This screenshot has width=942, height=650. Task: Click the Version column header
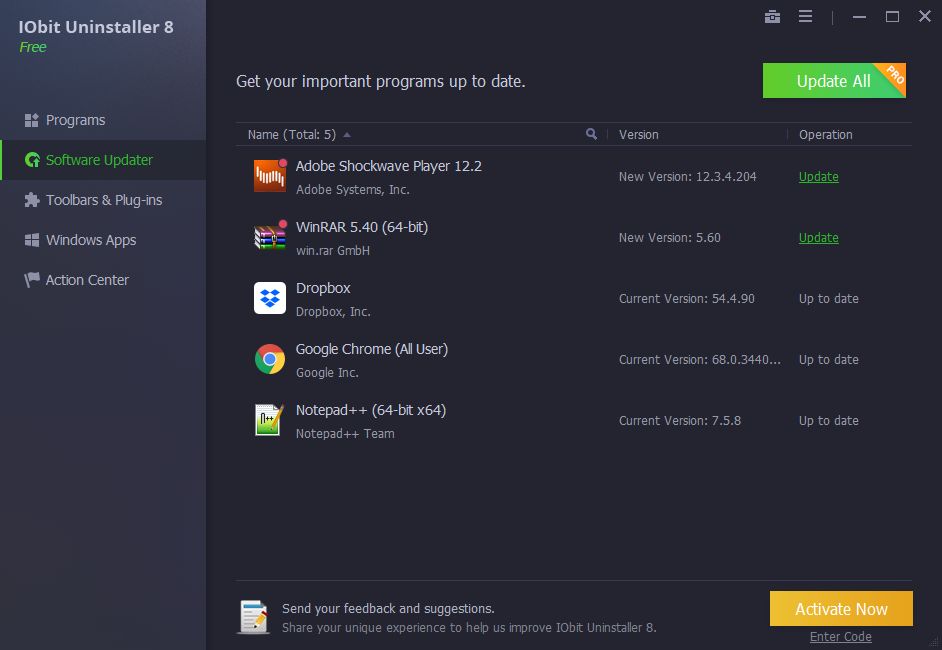639,135
